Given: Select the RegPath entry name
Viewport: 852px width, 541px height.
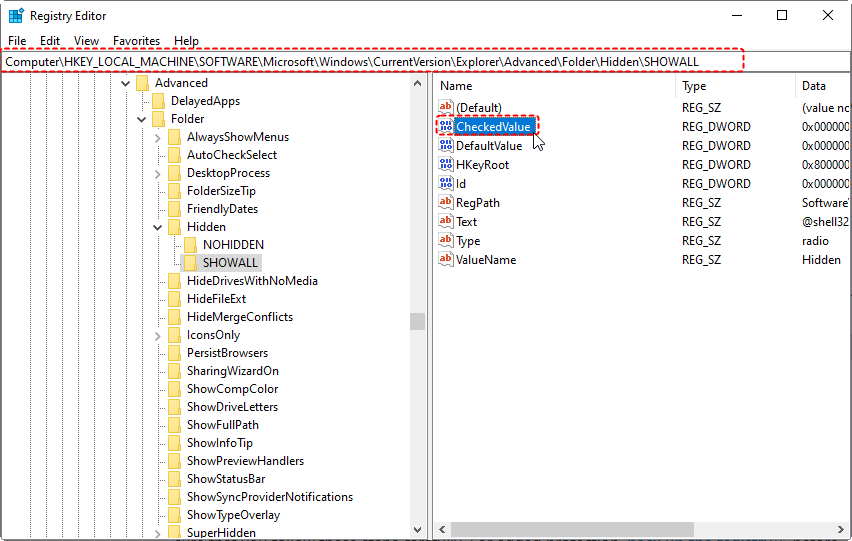Looking at the screenshot, I should coord(478,203).
